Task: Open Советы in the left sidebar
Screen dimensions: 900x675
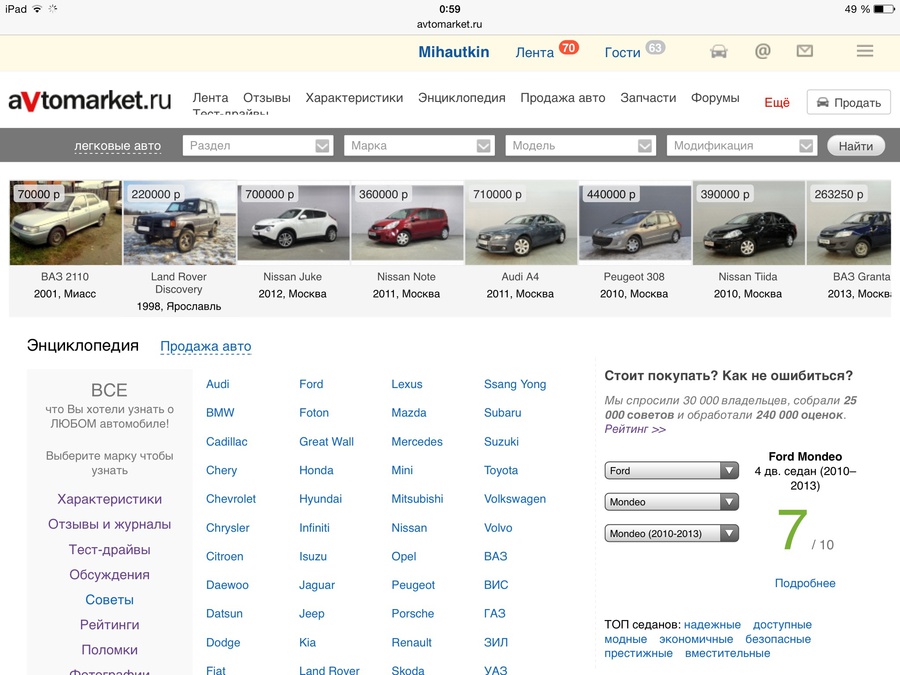Action: (x=110, y=600)
